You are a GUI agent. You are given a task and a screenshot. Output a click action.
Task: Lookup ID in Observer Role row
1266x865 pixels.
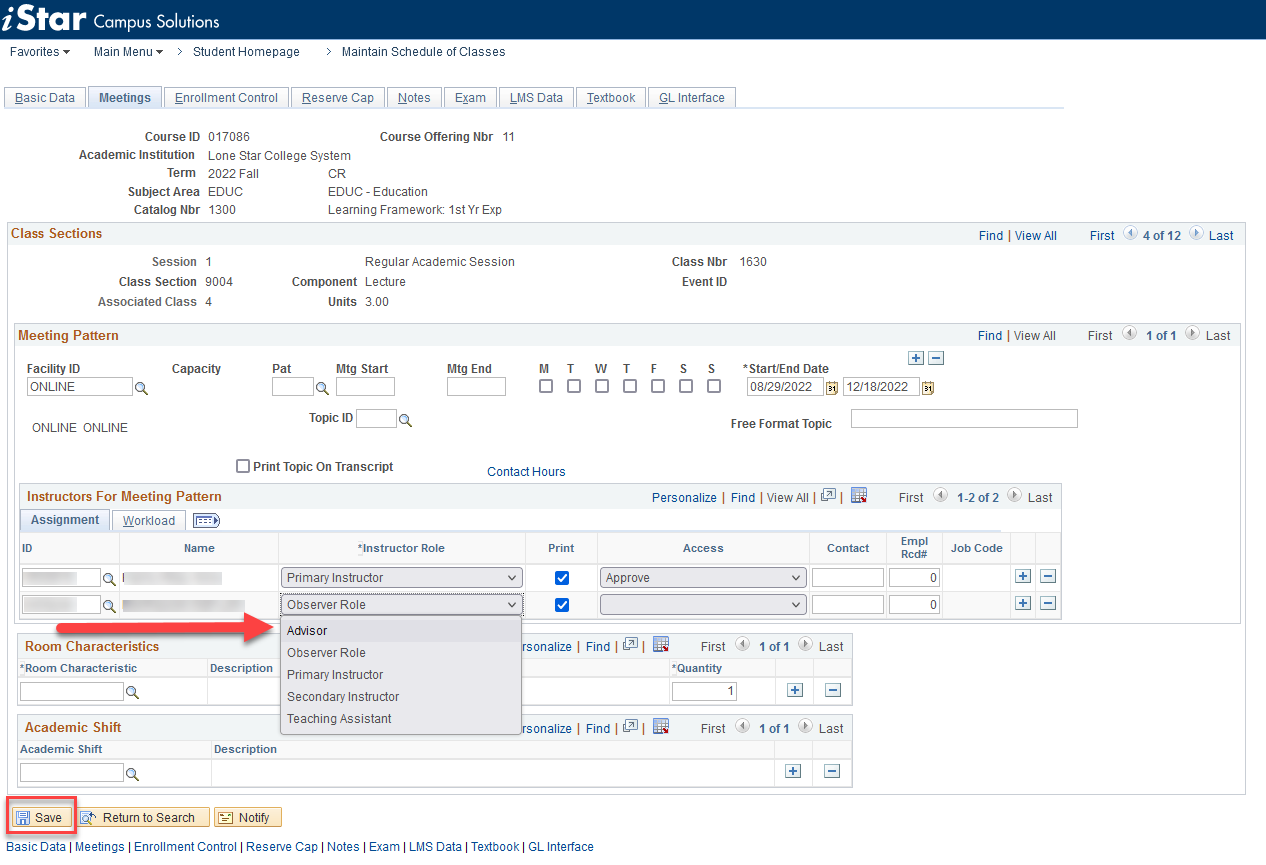click(109, 605)
